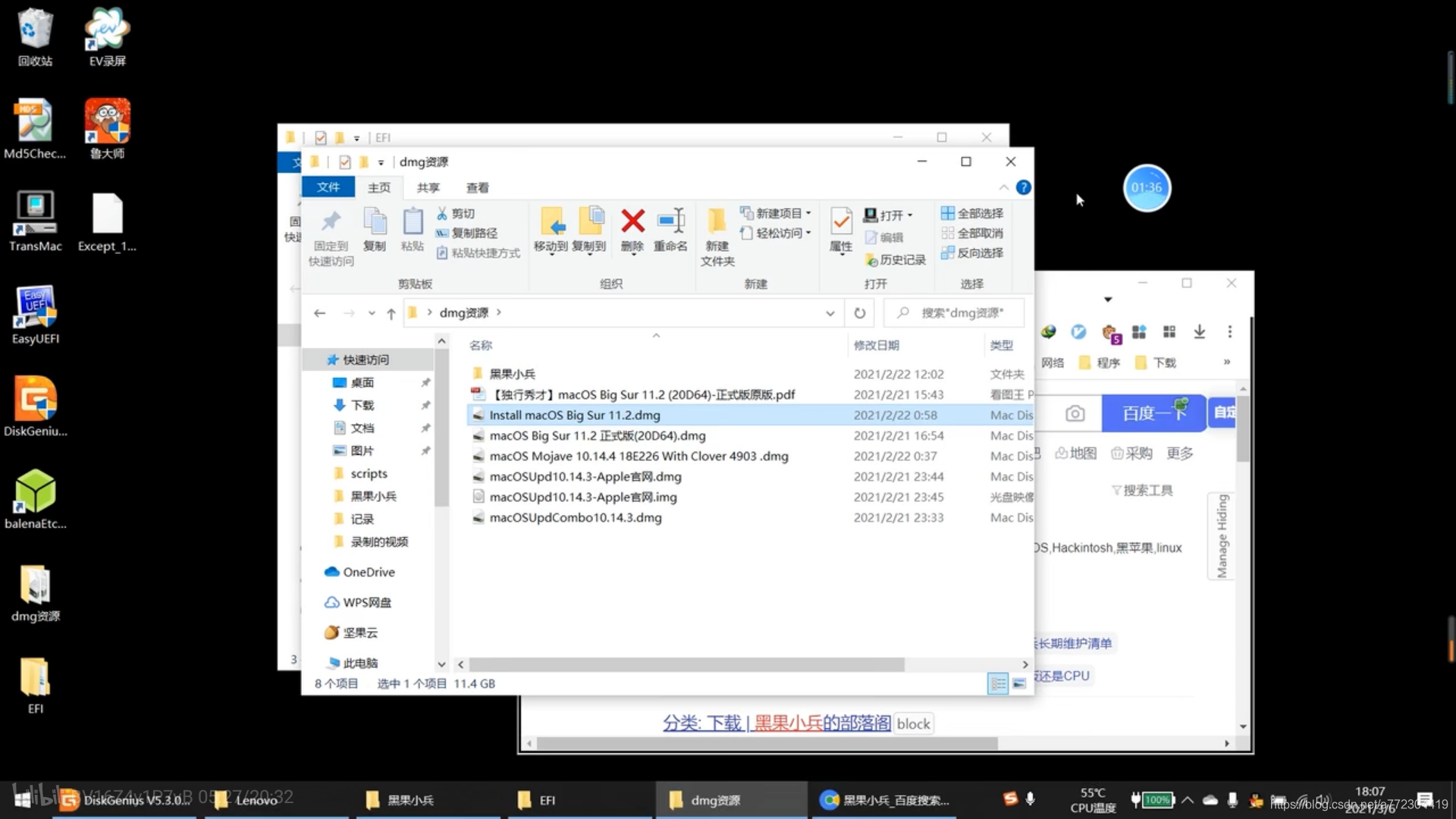Click the Up one level arrow
The image size is (1456, 819).
pyautogui.click(x=391, y=313)
